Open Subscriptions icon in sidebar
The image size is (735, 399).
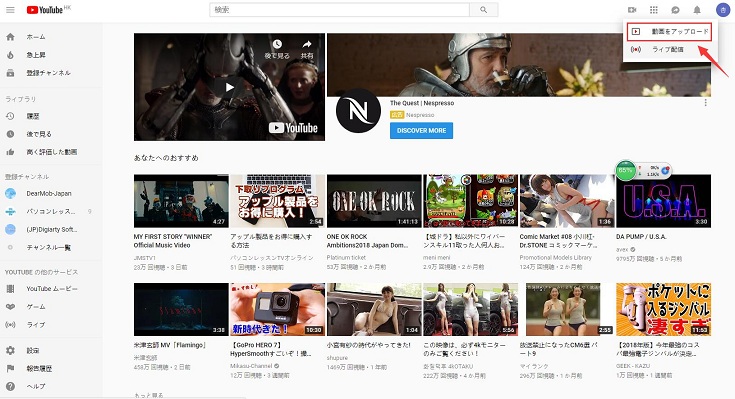coord(10,73)
